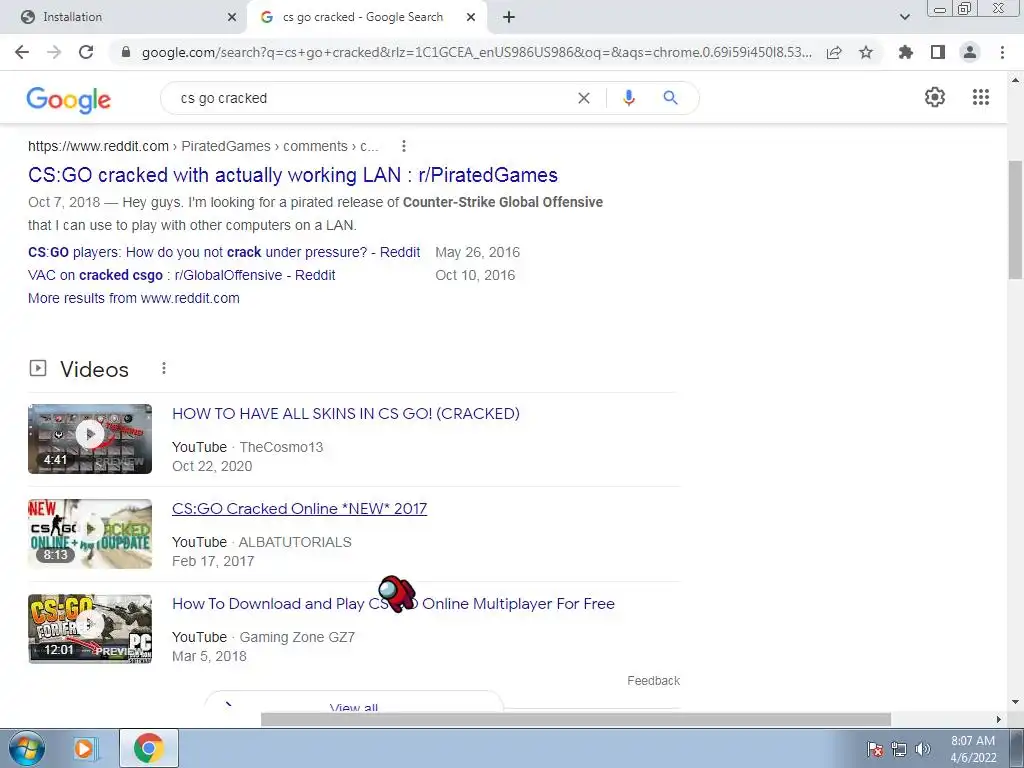
Task: Click the URL address bar
Action: coord(477,52)
